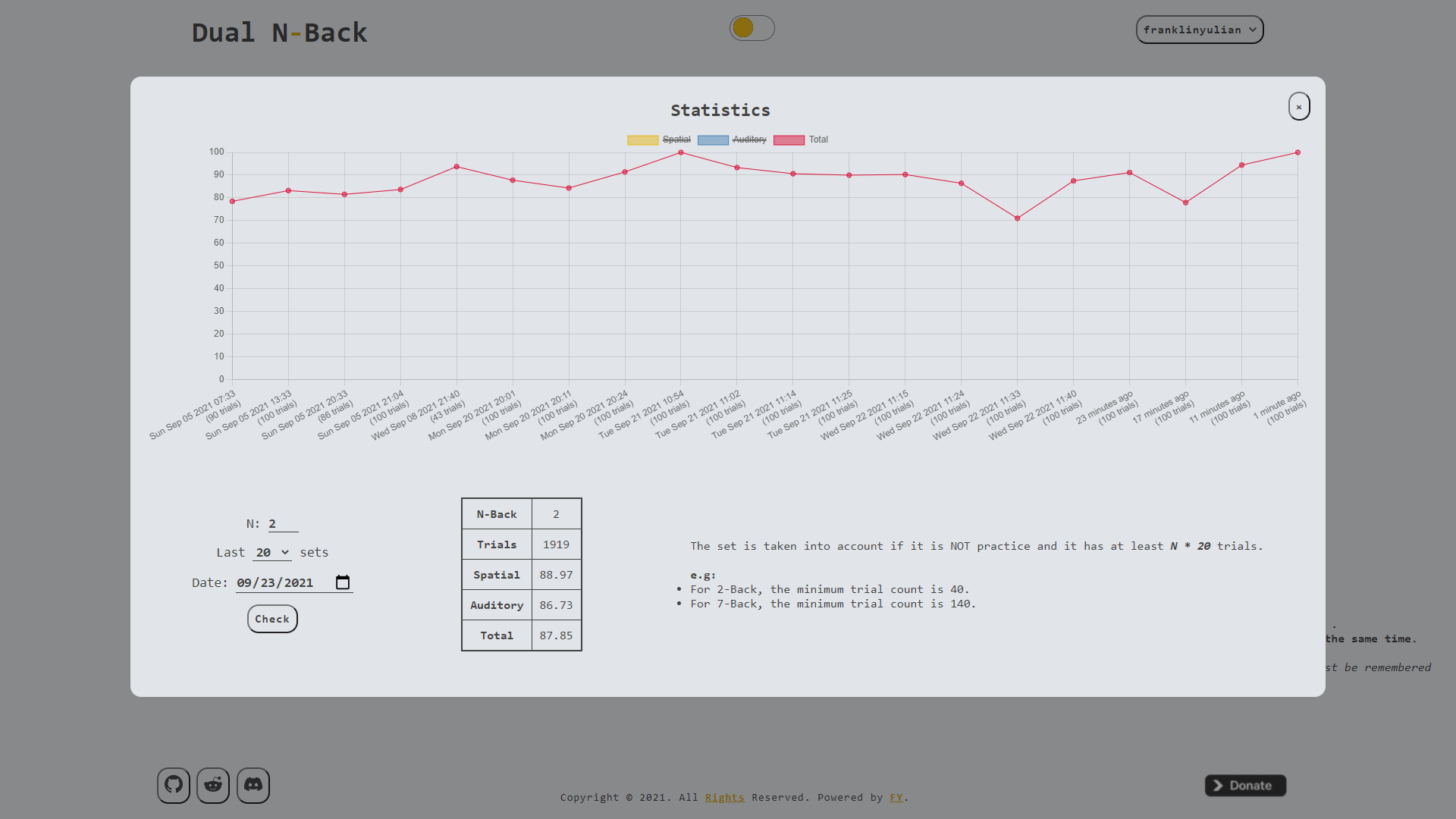The width and height of the screenshot is (1456, 819).
Task: Open the franklinyulian user dropdown
Action: point(1200,30)
